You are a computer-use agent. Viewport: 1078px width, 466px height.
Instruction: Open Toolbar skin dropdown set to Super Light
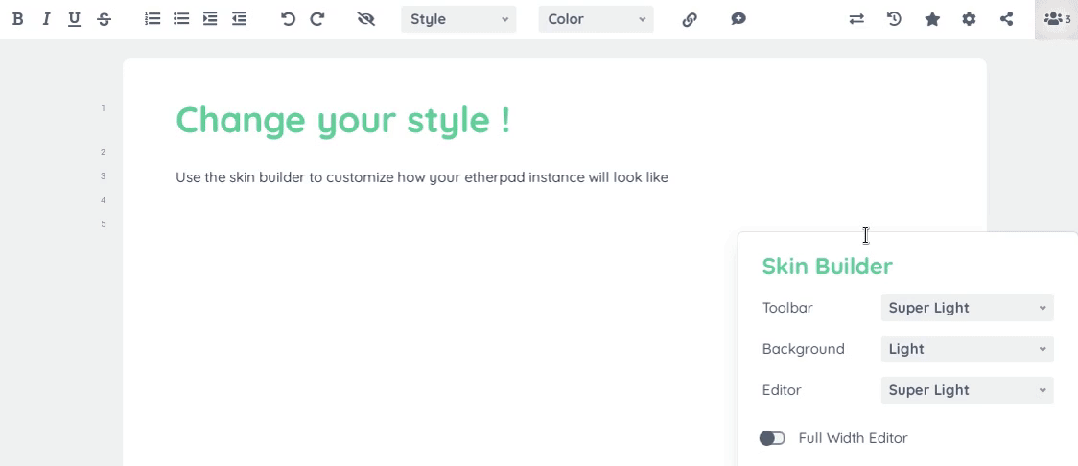tap(967, 308)
